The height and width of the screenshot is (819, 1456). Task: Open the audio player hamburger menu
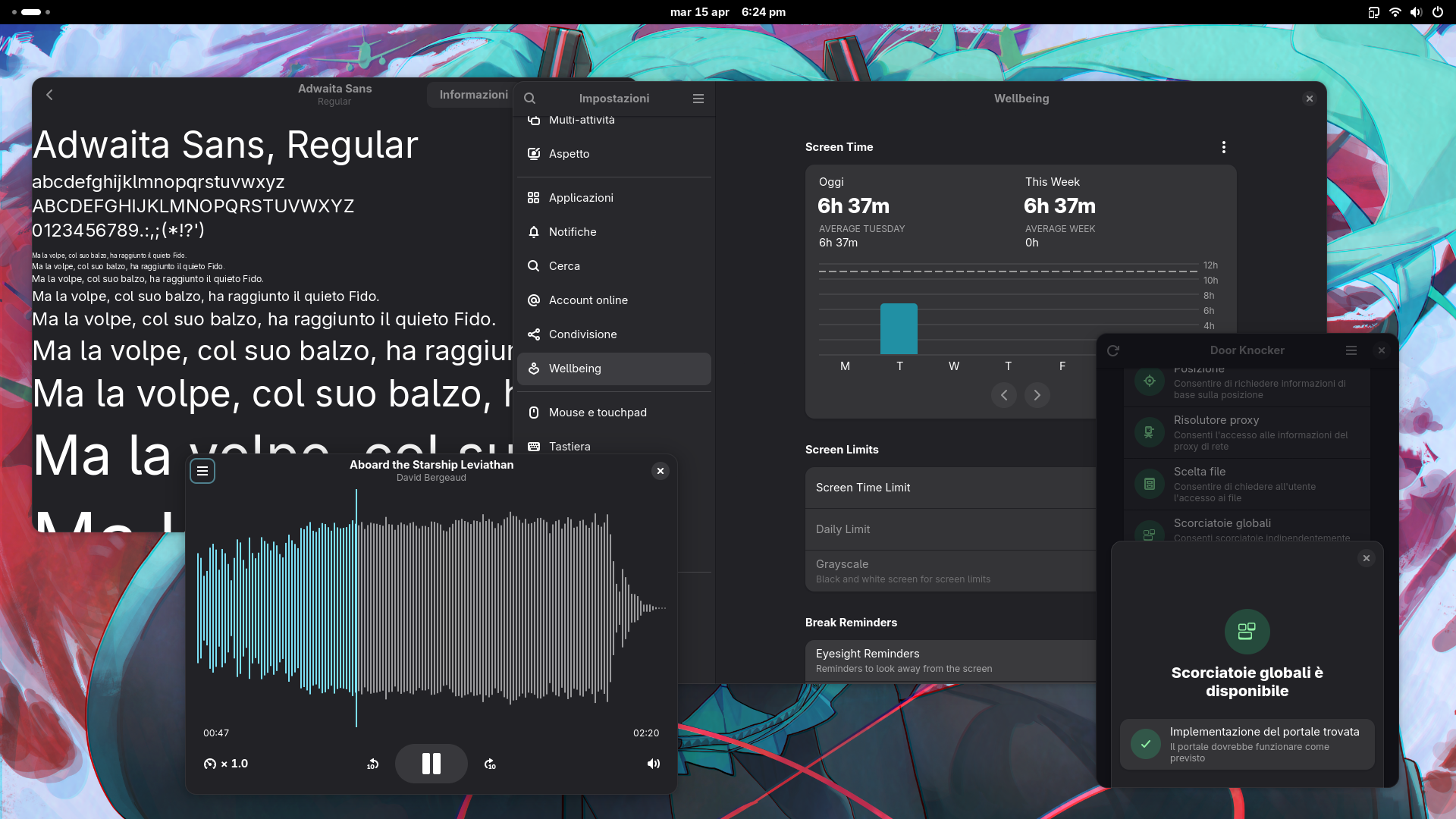(202, 471)
